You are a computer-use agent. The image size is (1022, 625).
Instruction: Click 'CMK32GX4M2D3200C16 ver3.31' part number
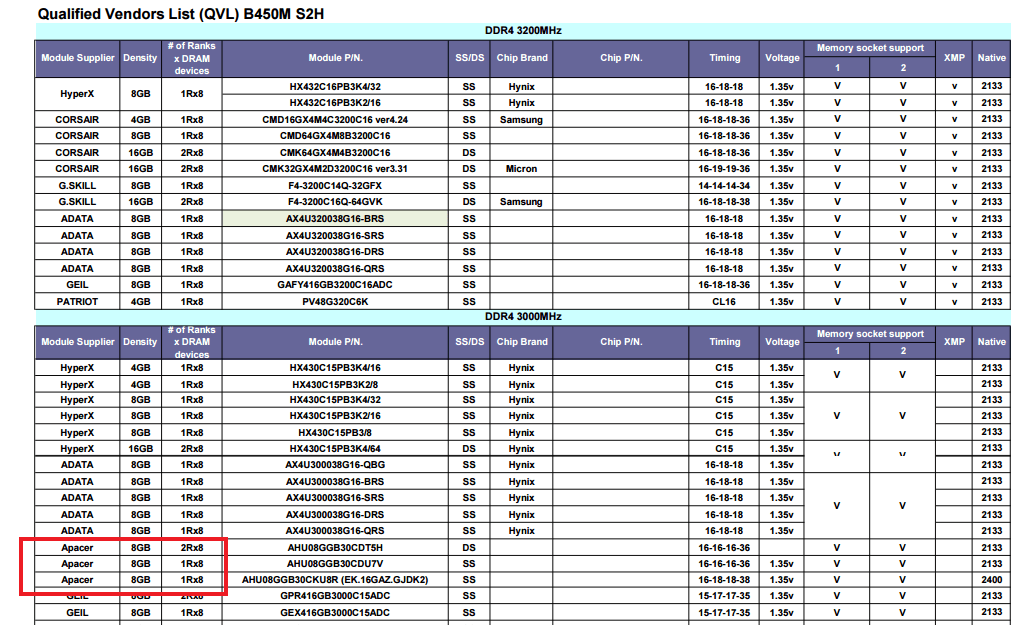tap(335, 169)
